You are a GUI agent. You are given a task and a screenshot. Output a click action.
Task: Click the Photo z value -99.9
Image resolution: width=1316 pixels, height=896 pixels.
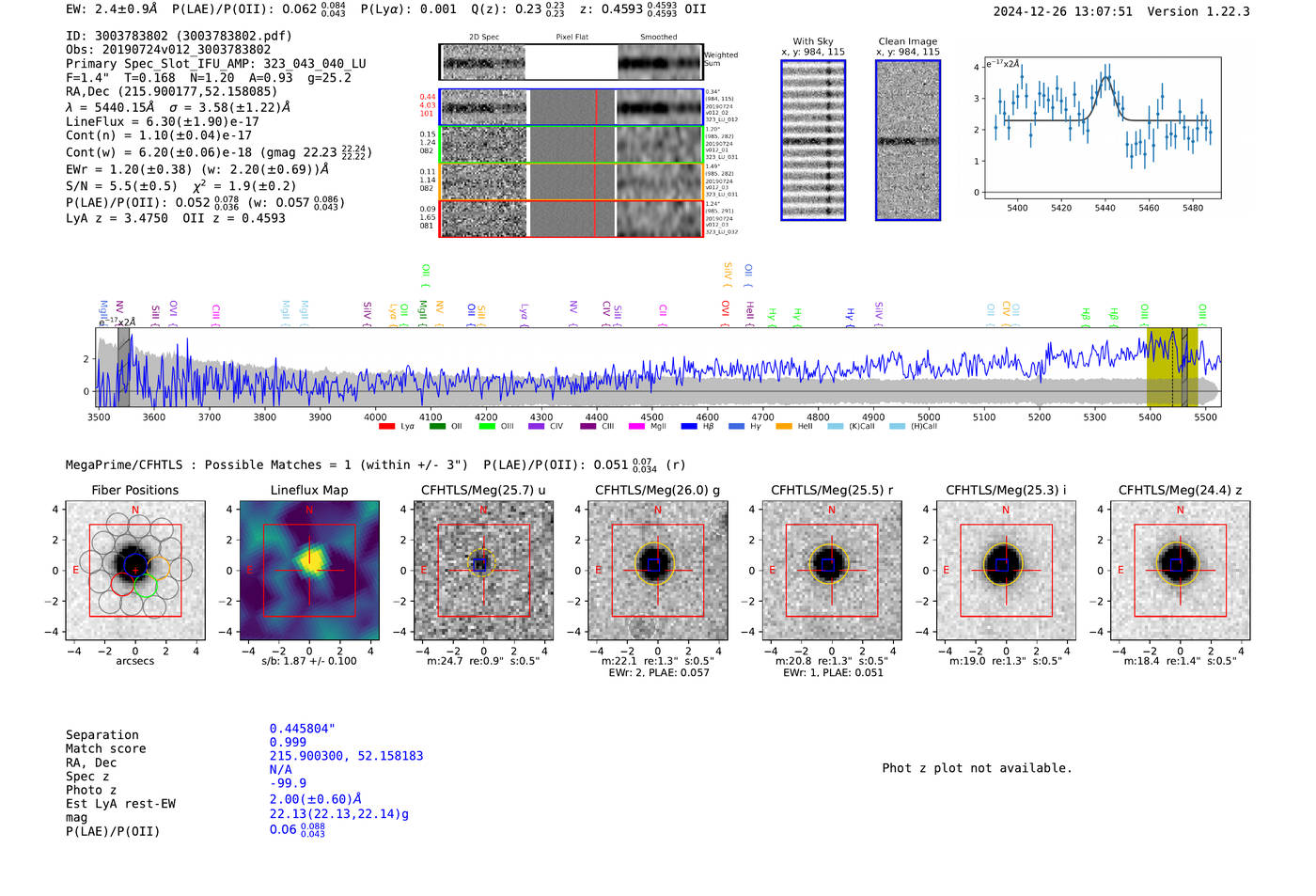[288, 784]
